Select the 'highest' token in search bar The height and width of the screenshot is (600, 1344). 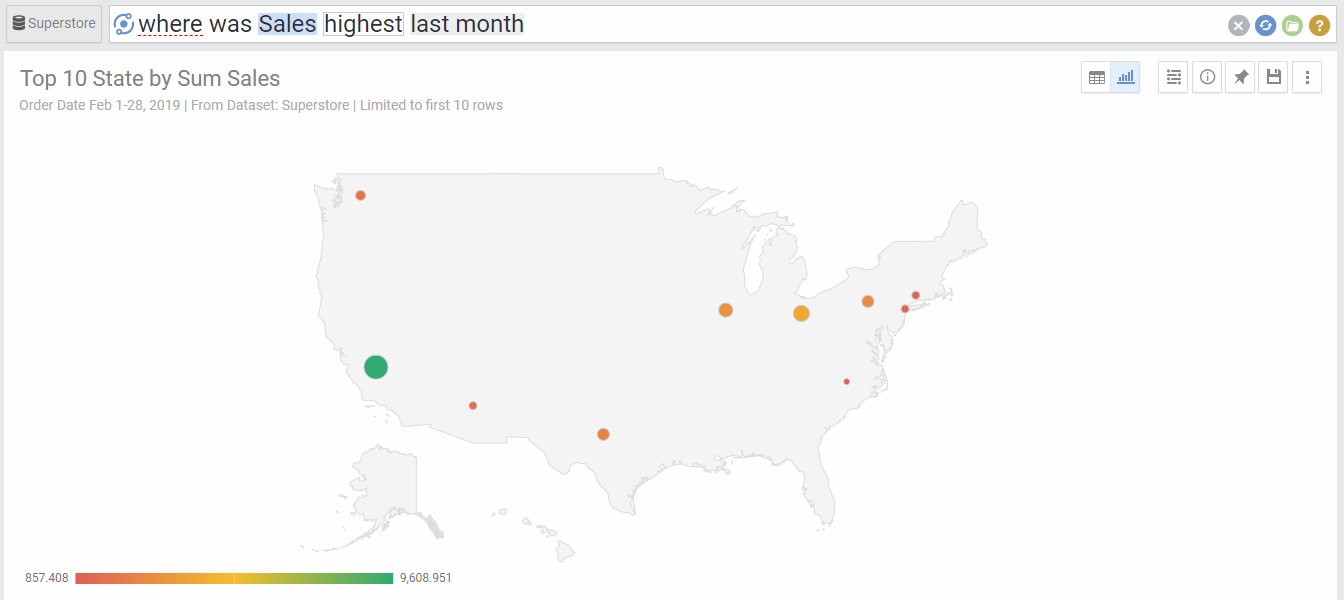[x=363, y=24]
